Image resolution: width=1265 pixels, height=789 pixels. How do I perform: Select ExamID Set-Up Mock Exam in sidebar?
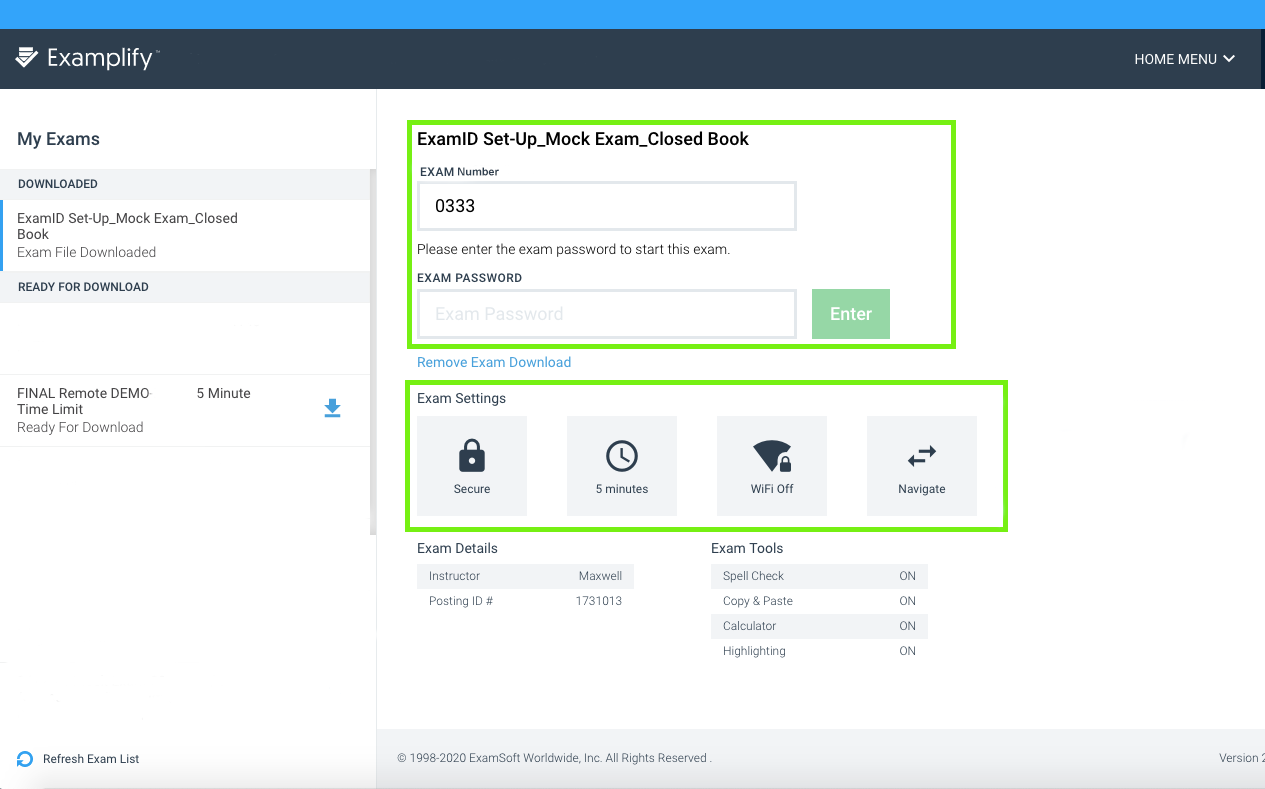coord(127,234)
